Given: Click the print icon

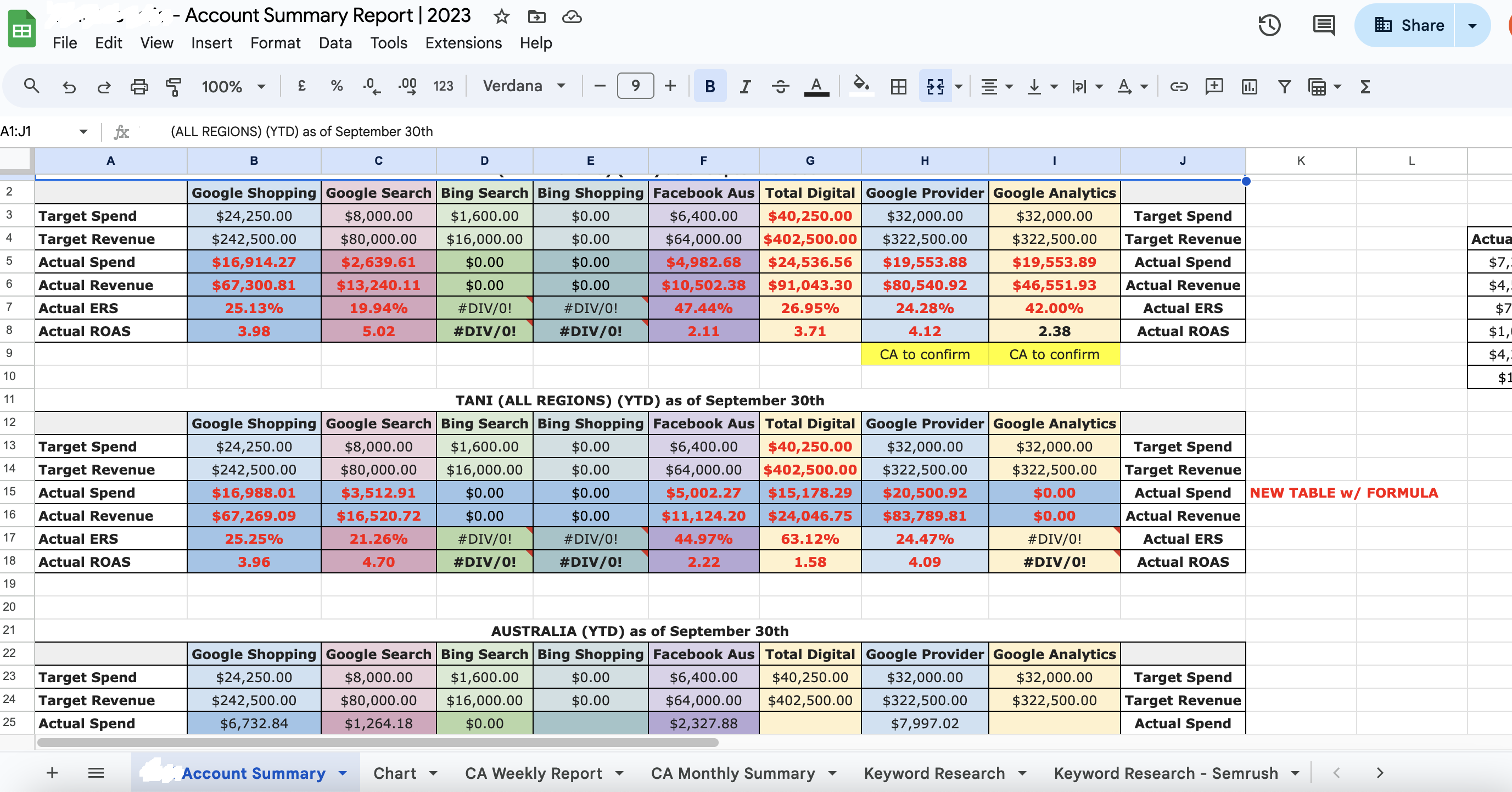Looking at the screenshot, I should (x=138, y=87).
